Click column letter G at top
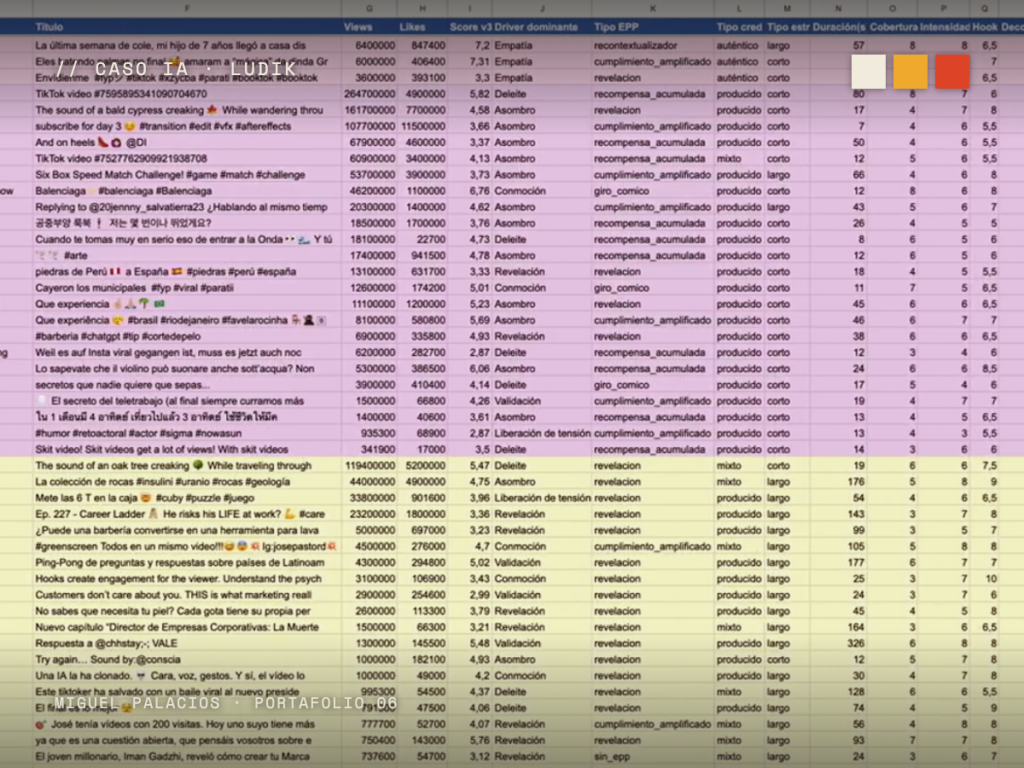 click(x=370, y=8)
